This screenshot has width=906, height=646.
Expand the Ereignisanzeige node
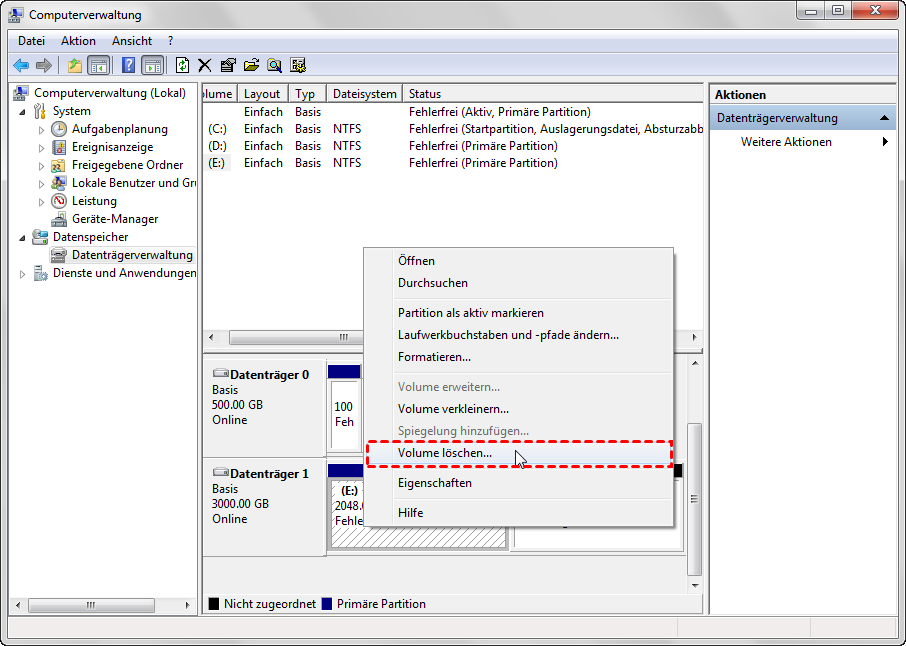[41, 147]
